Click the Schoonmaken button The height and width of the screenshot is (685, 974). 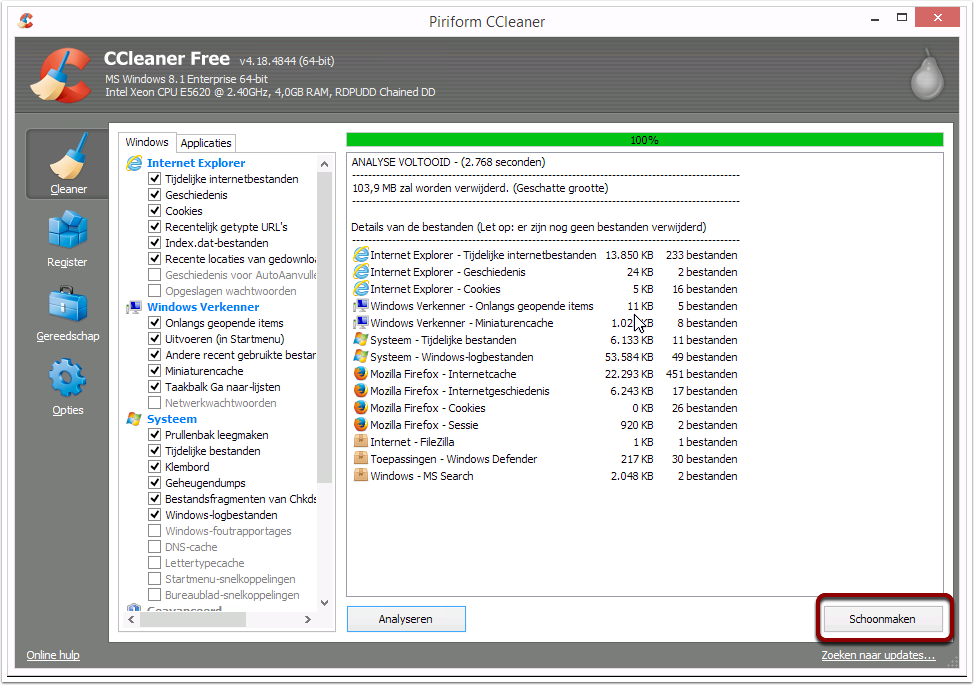[x=882, y=619]
